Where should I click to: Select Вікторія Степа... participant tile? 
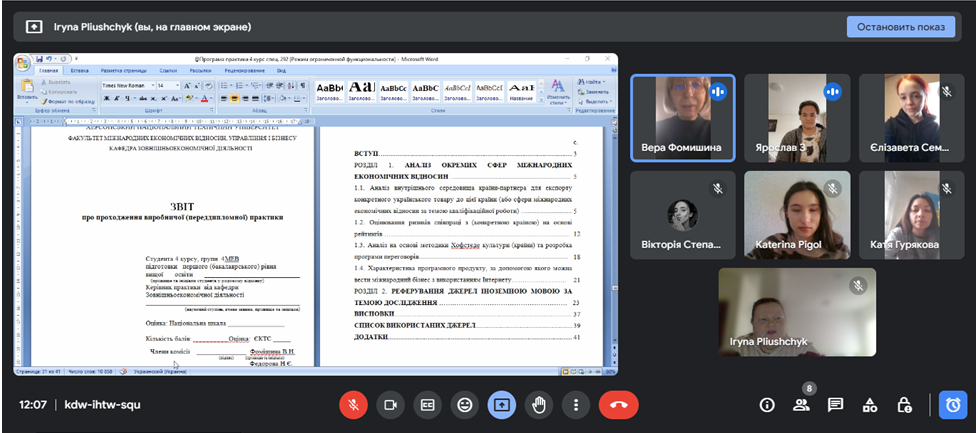(683, 215)
